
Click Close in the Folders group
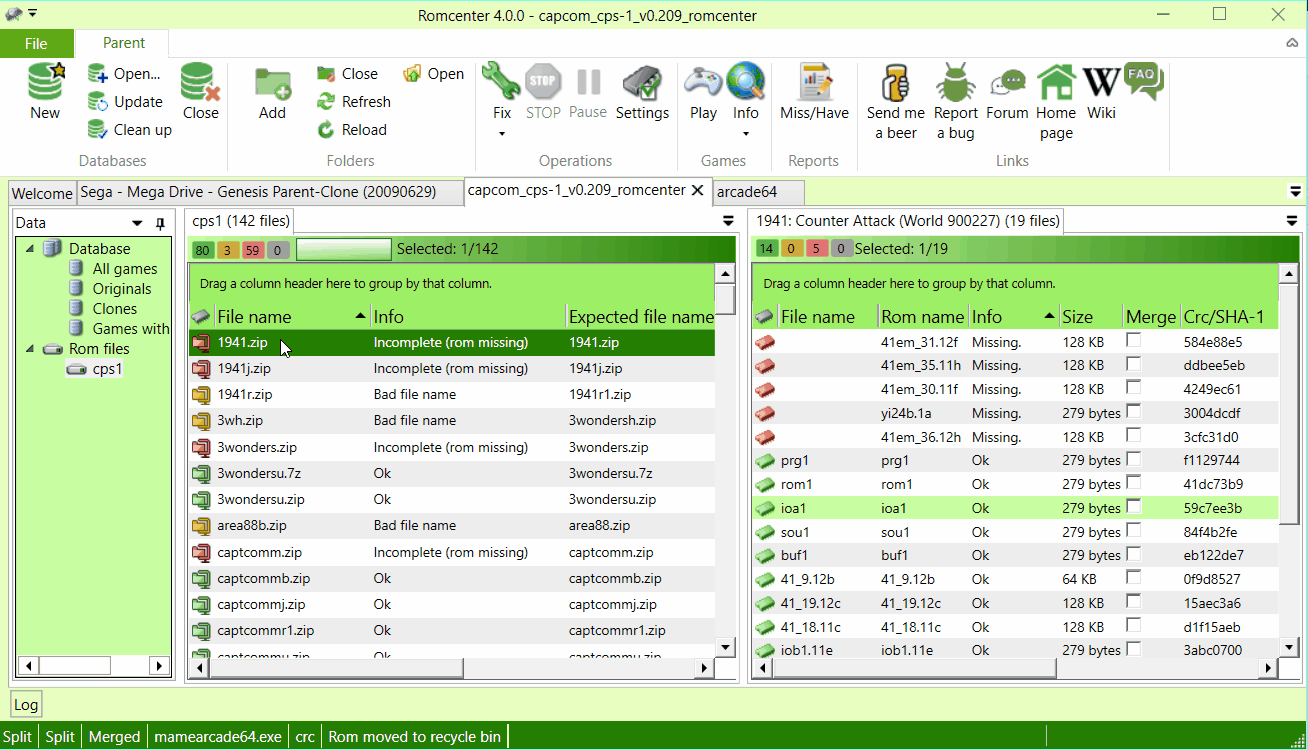346,73
